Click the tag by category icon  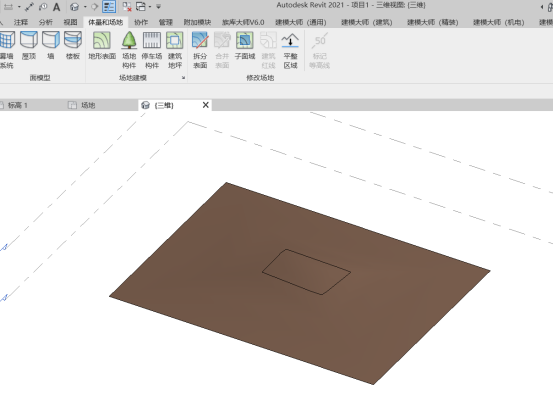(x=43, y=7)
